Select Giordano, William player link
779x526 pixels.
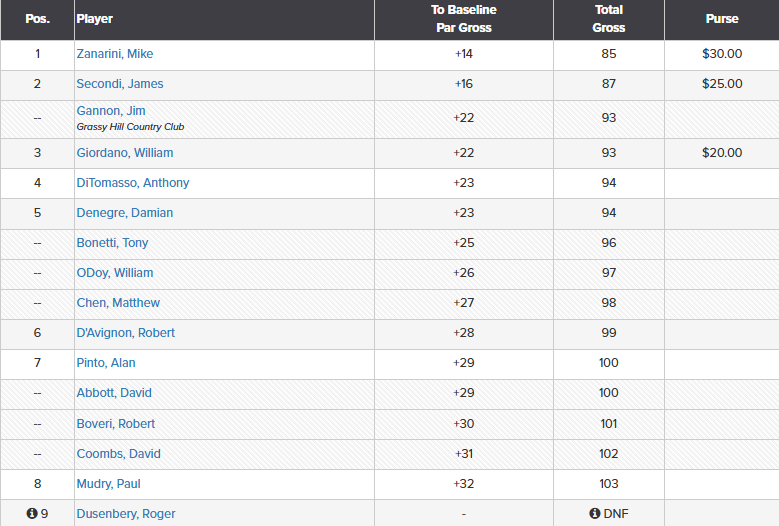[125, 153]
